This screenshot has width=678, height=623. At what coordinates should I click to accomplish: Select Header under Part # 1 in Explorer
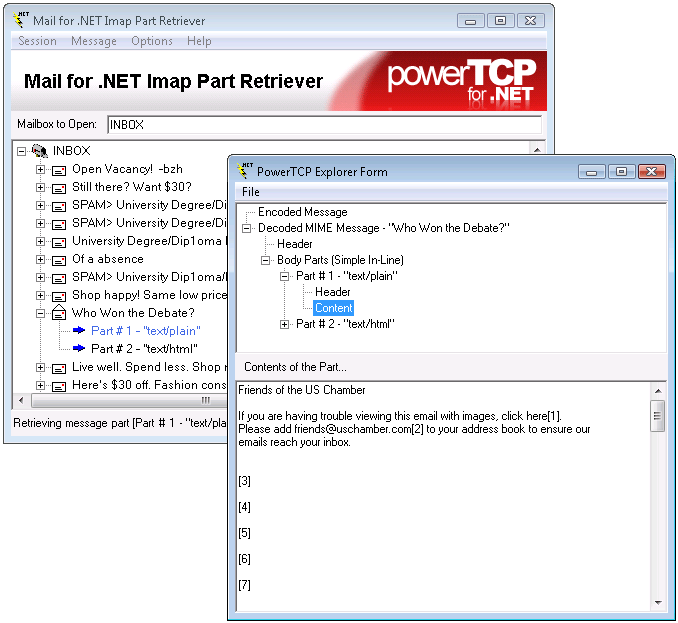(x=333, y=292)
